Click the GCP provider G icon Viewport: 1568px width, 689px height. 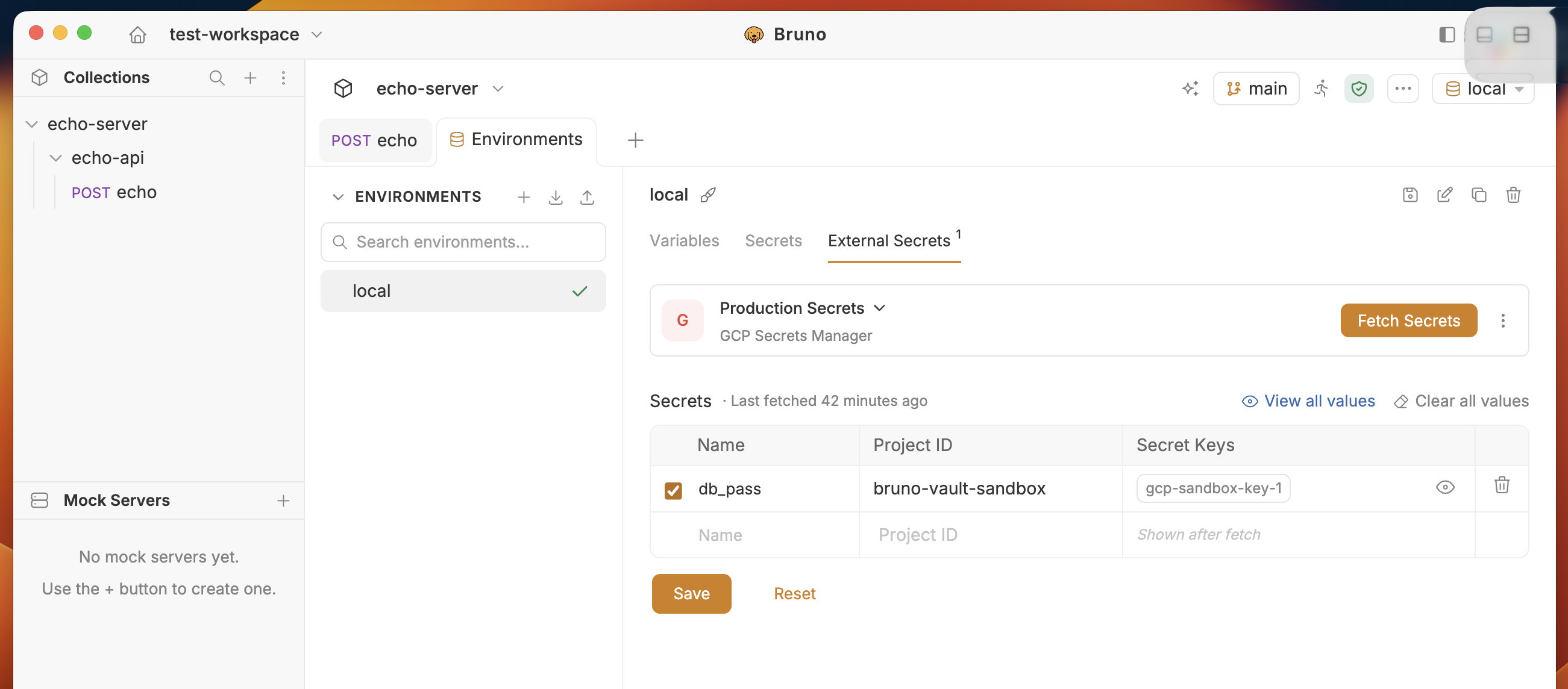[682, 320]
